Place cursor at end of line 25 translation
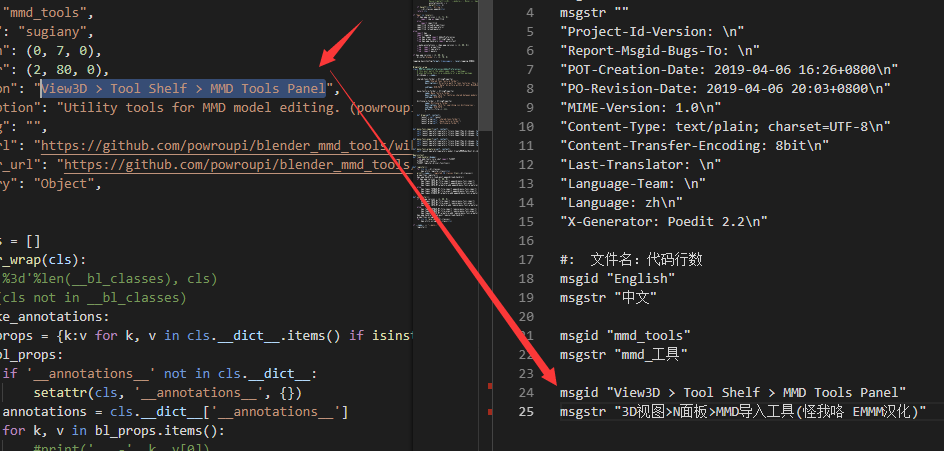944x451 pixels. [x=928, y=411]
